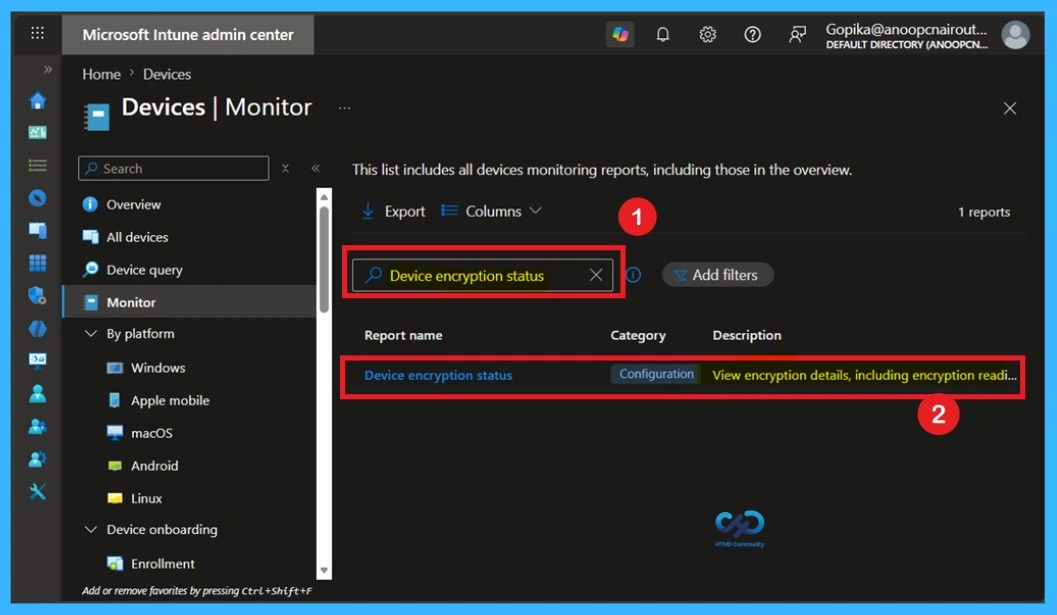This screenshot has width=1057, height=615.
Task: Click the View encryption details description text
Action: click(x=864, y=375)
